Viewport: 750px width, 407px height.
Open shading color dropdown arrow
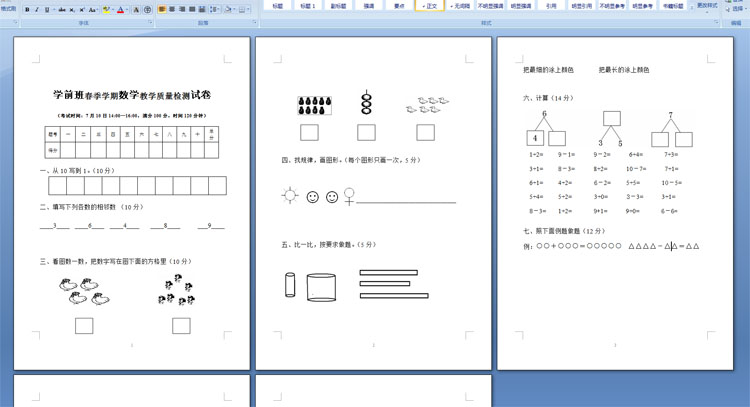point(234,10)
